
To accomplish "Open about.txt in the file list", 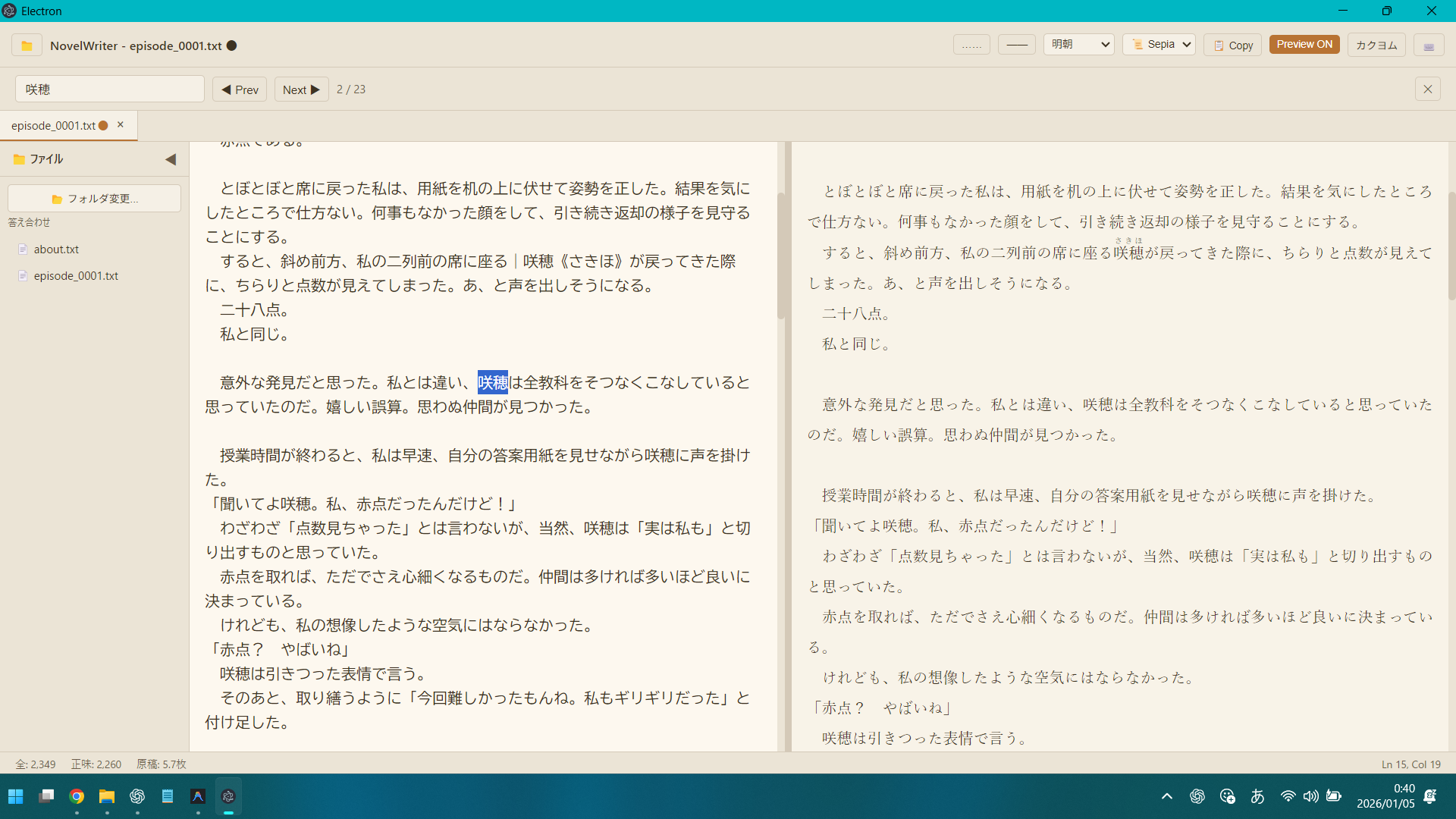I will [56, 249].
